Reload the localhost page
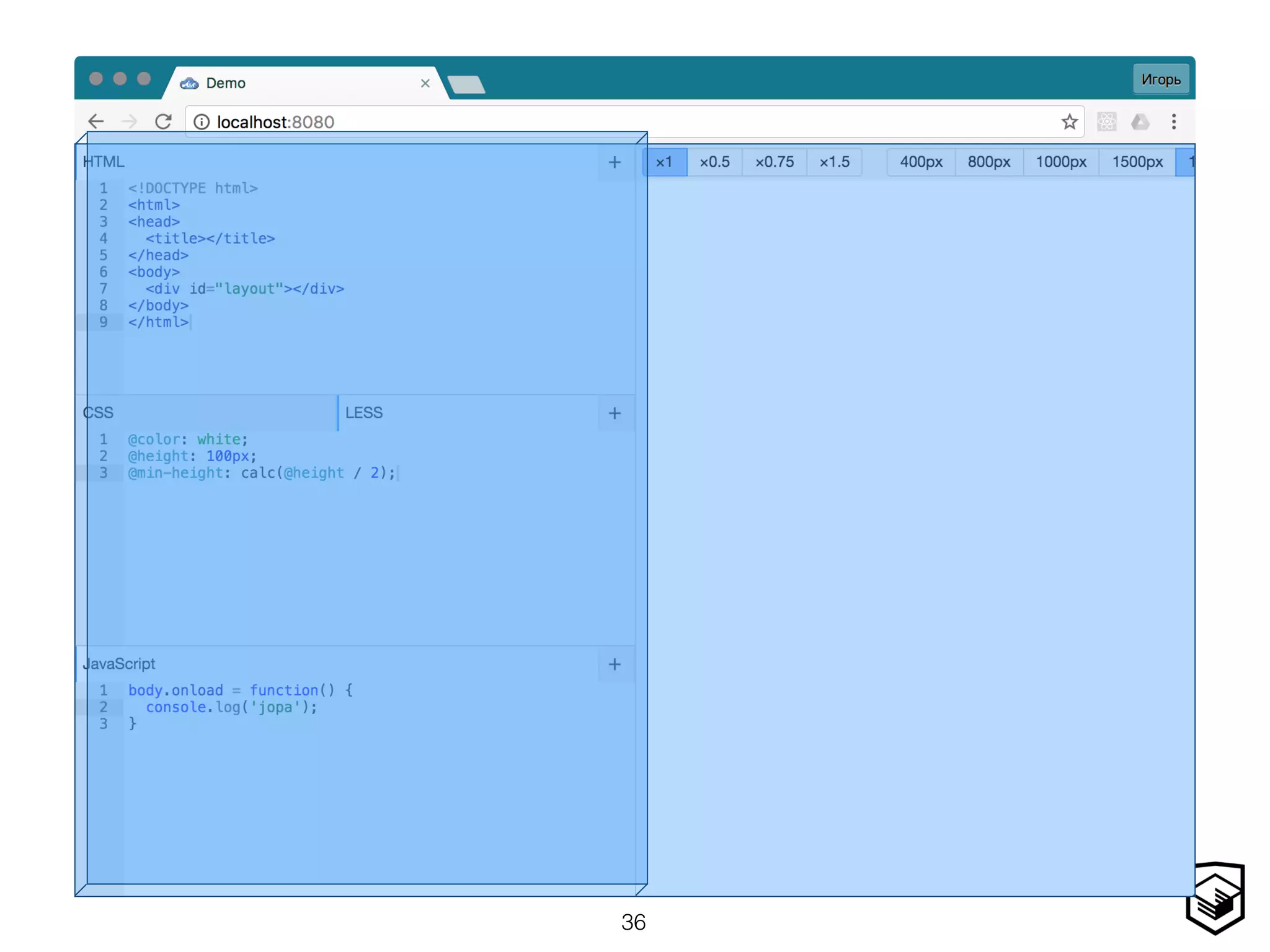Viewport: 1270px width, 952px height. click(x=163, y=121)
